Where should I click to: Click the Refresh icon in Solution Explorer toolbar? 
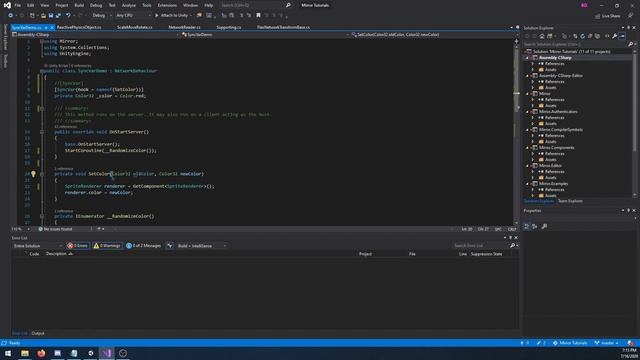pos(582,36)
